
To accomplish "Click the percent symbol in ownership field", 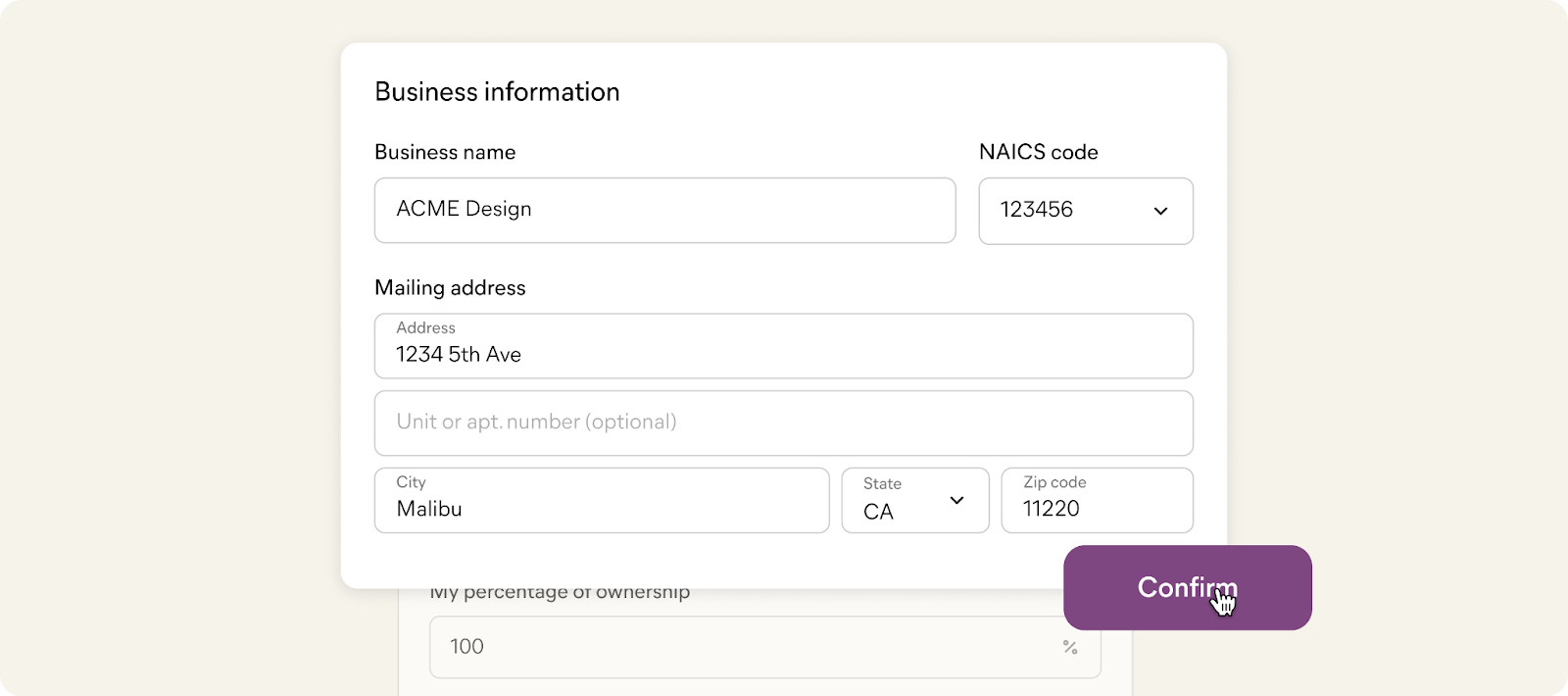I will pos(1070,647).
